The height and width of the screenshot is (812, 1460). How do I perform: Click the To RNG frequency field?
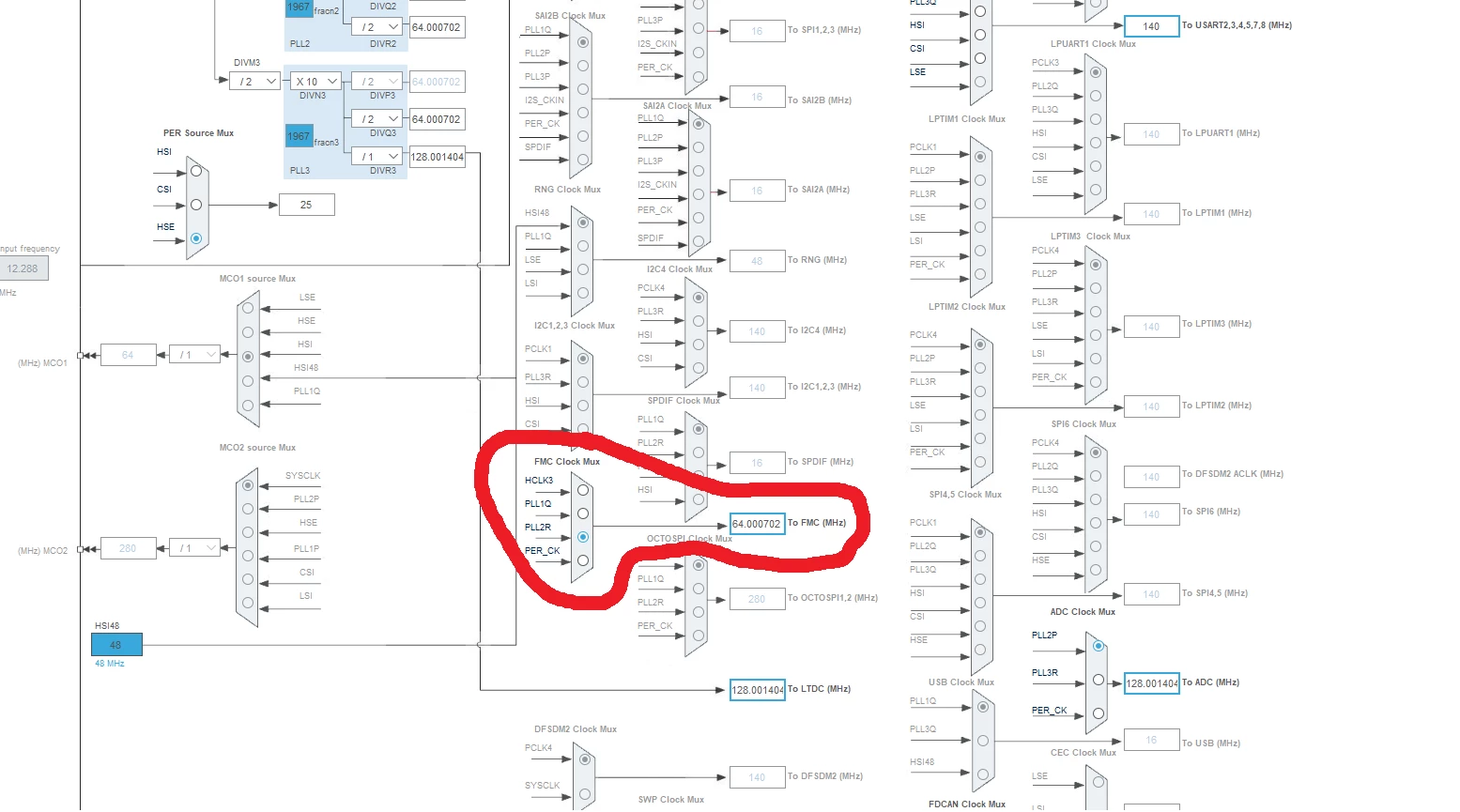(x=757, y=261)
